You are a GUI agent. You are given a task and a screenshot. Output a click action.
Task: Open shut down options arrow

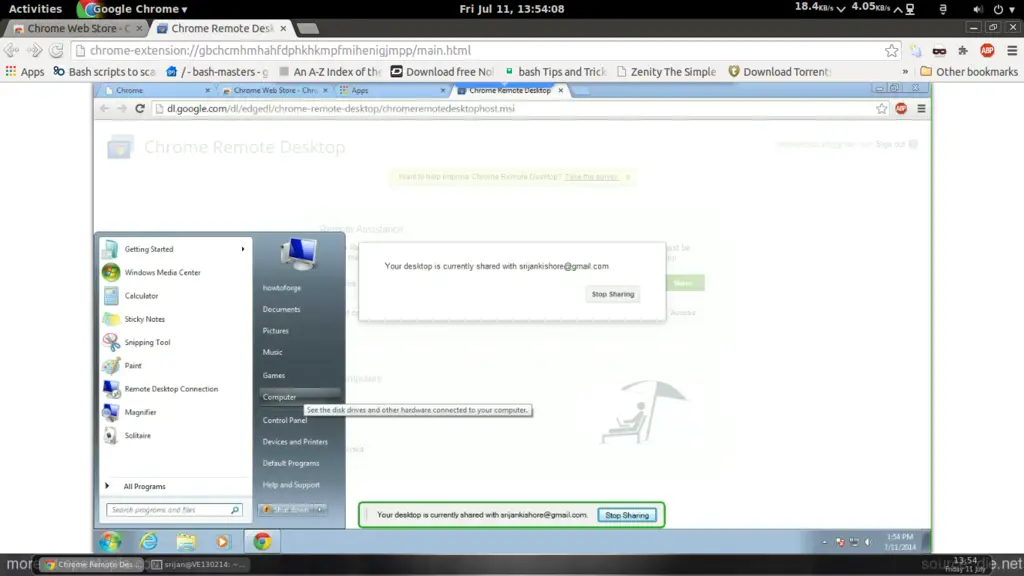click(320, 509)
